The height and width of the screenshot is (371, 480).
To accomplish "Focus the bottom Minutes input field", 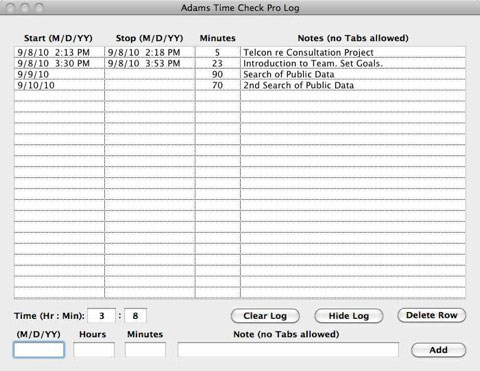I will coord(145,350).
